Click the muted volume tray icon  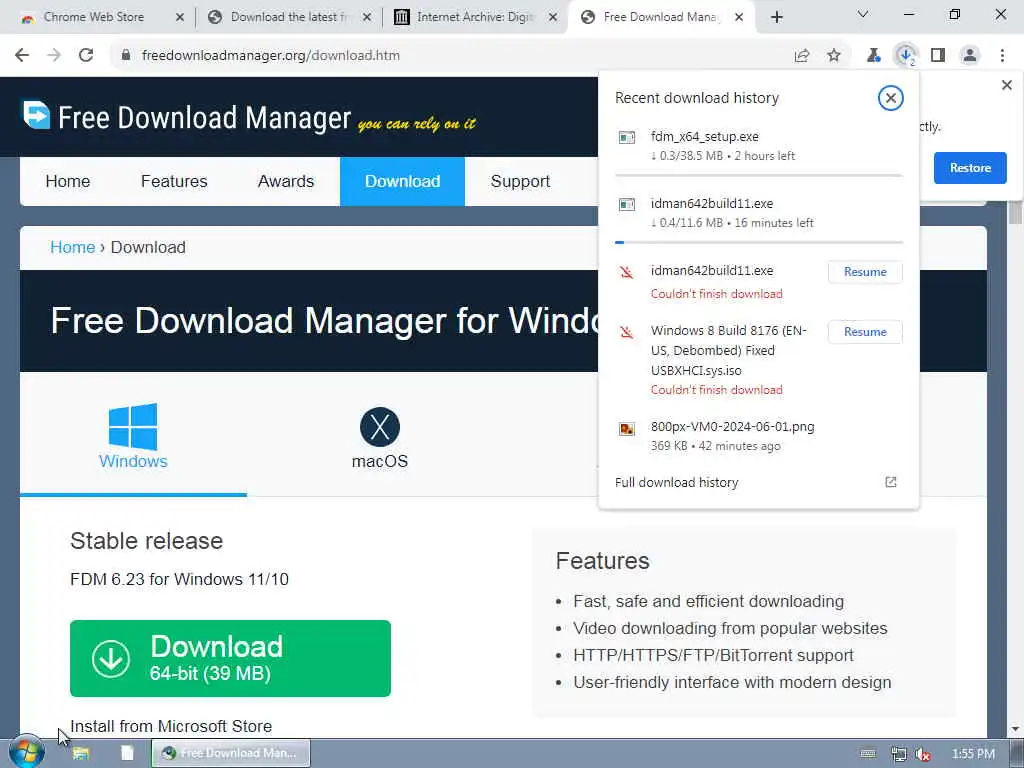tap(923, 754)
